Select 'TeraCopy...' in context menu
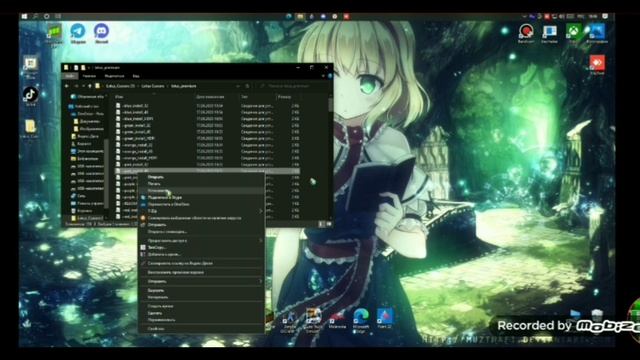Viewport: 640px width, 360px height. [202, 247]
